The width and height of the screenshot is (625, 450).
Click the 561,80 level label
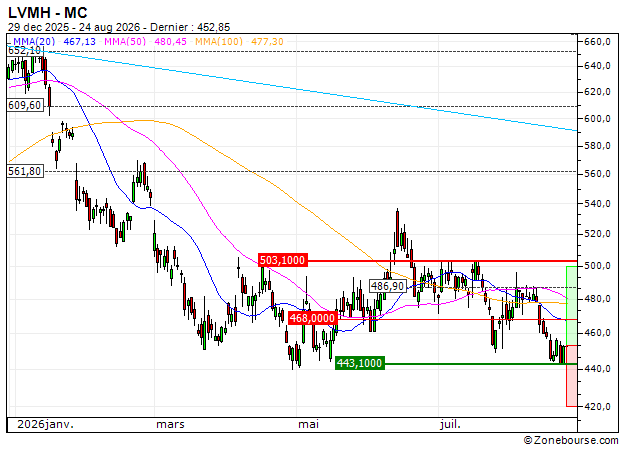[25, 171]
